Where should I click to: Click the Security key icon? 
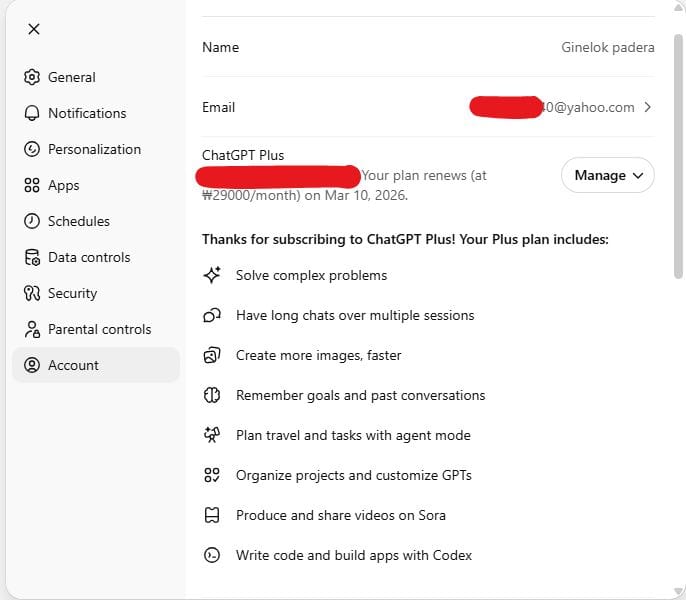31,293
